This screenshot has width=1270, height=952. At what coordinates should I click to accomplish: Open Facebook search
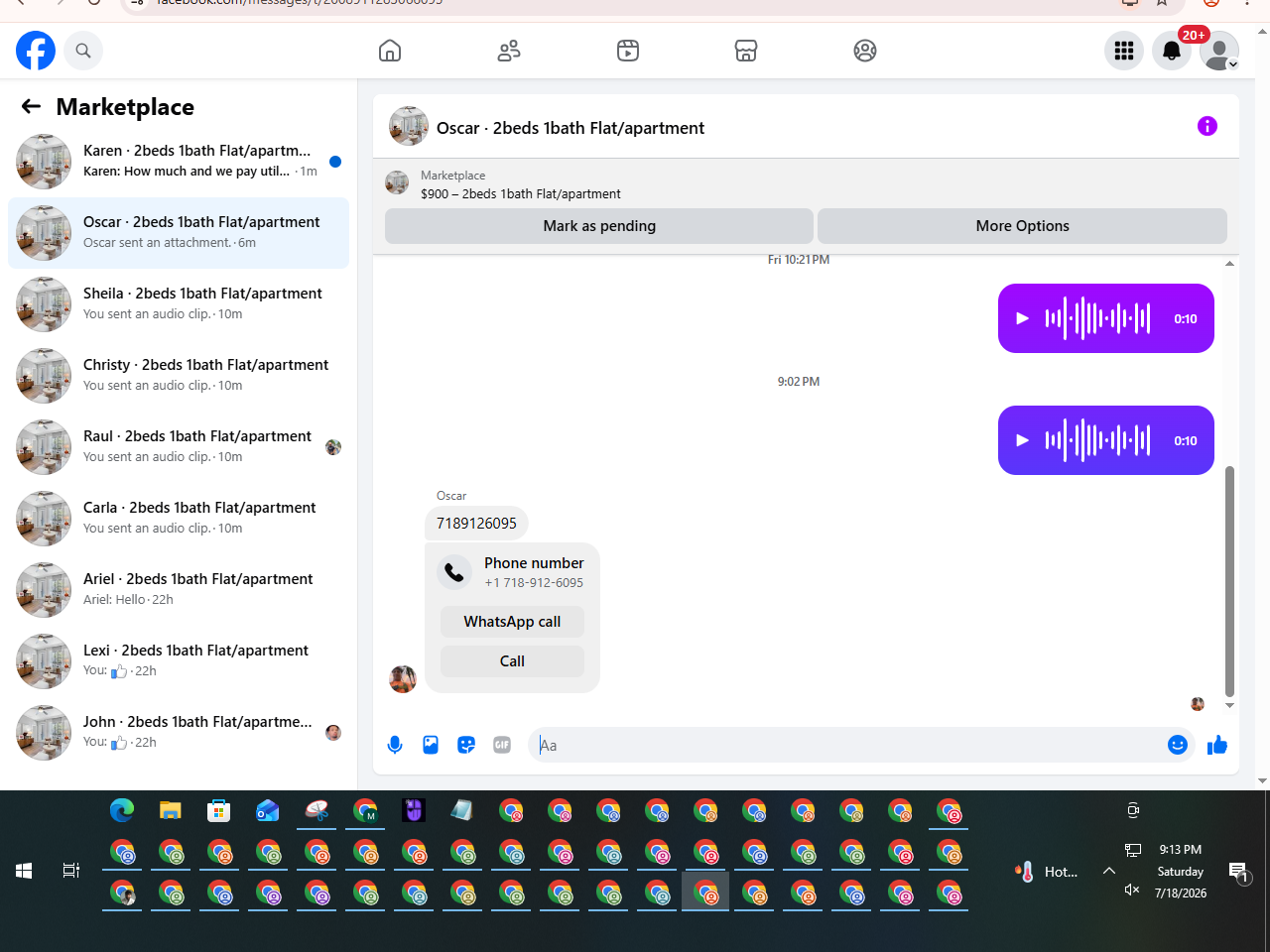[83, 51]
